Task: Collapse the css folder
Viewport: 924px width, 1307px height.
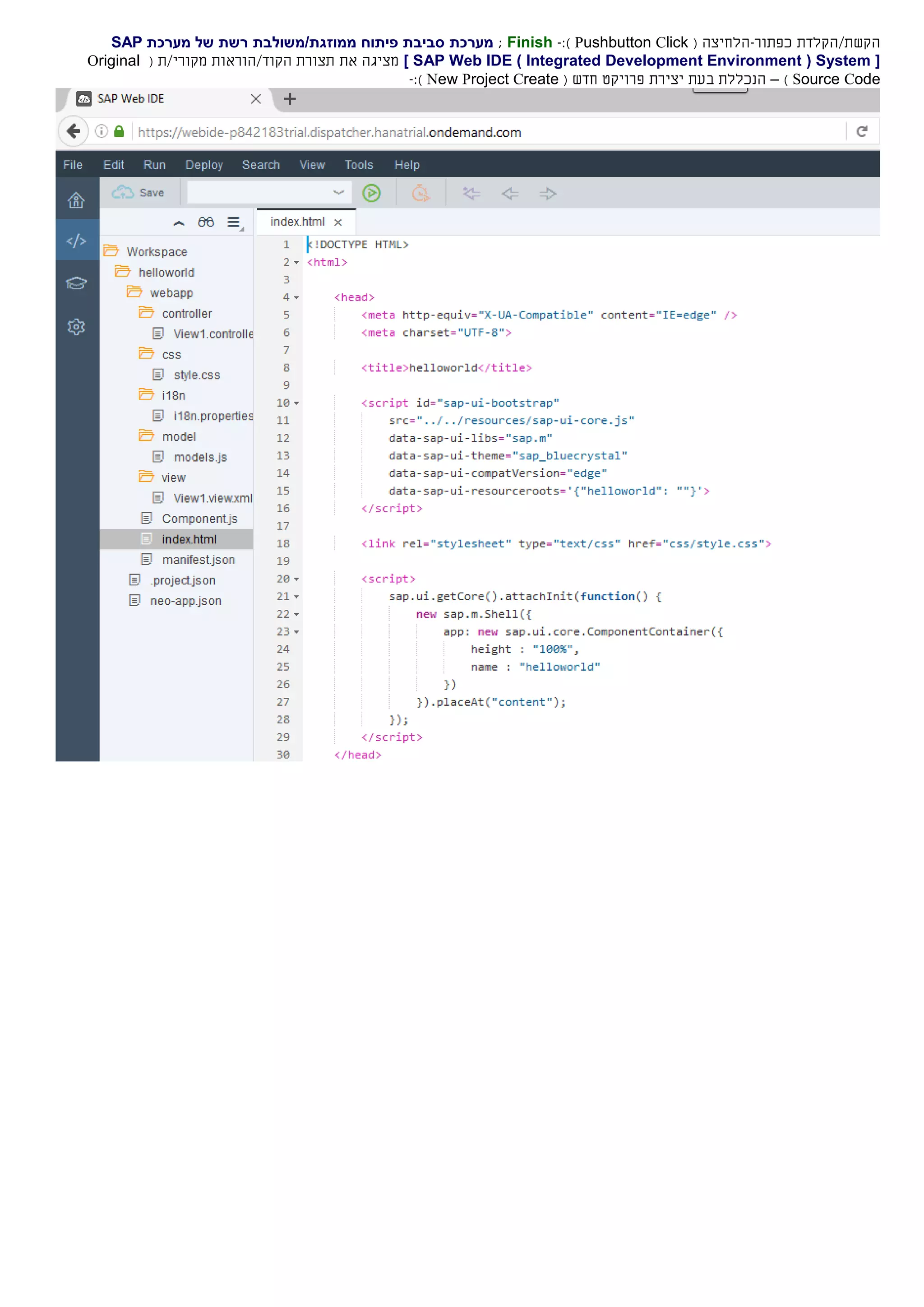Action: point(146,353)
